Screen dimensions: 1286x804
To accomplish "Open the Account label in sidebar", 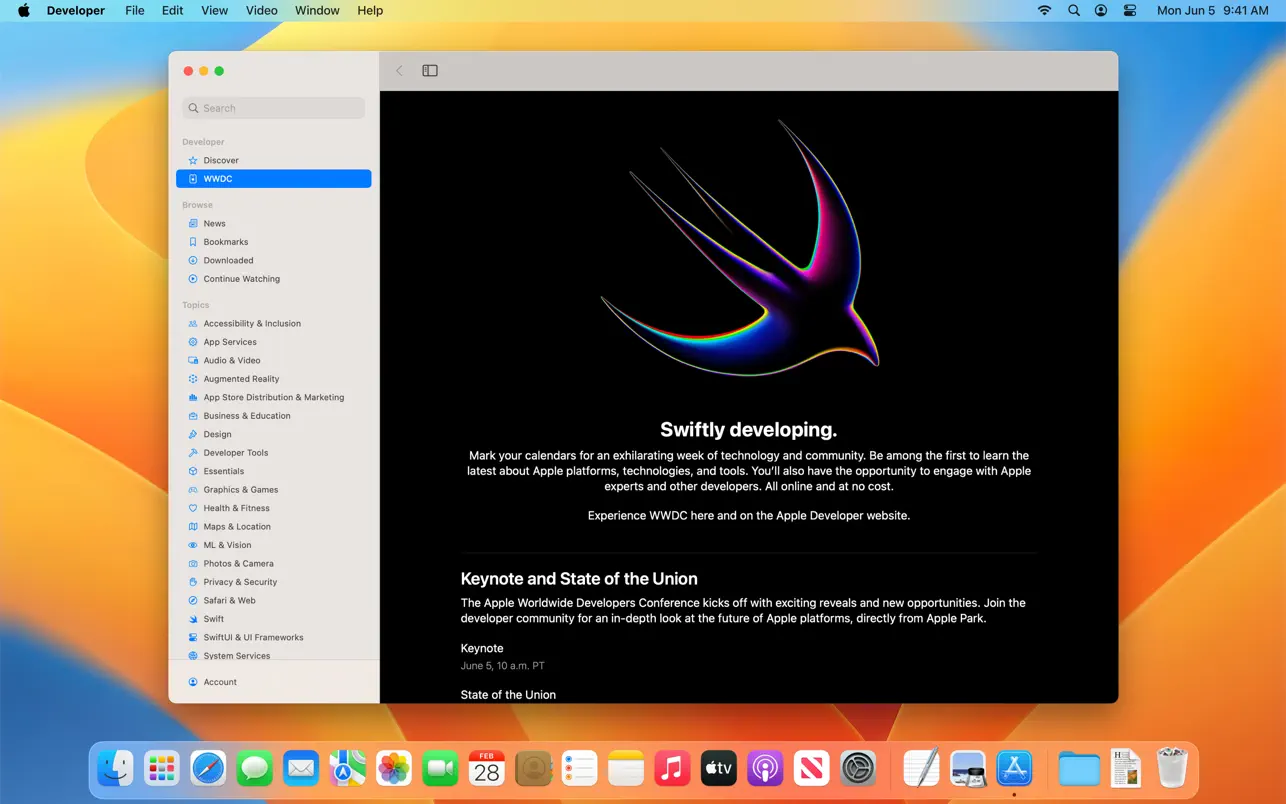I will [x=220, y=682].
